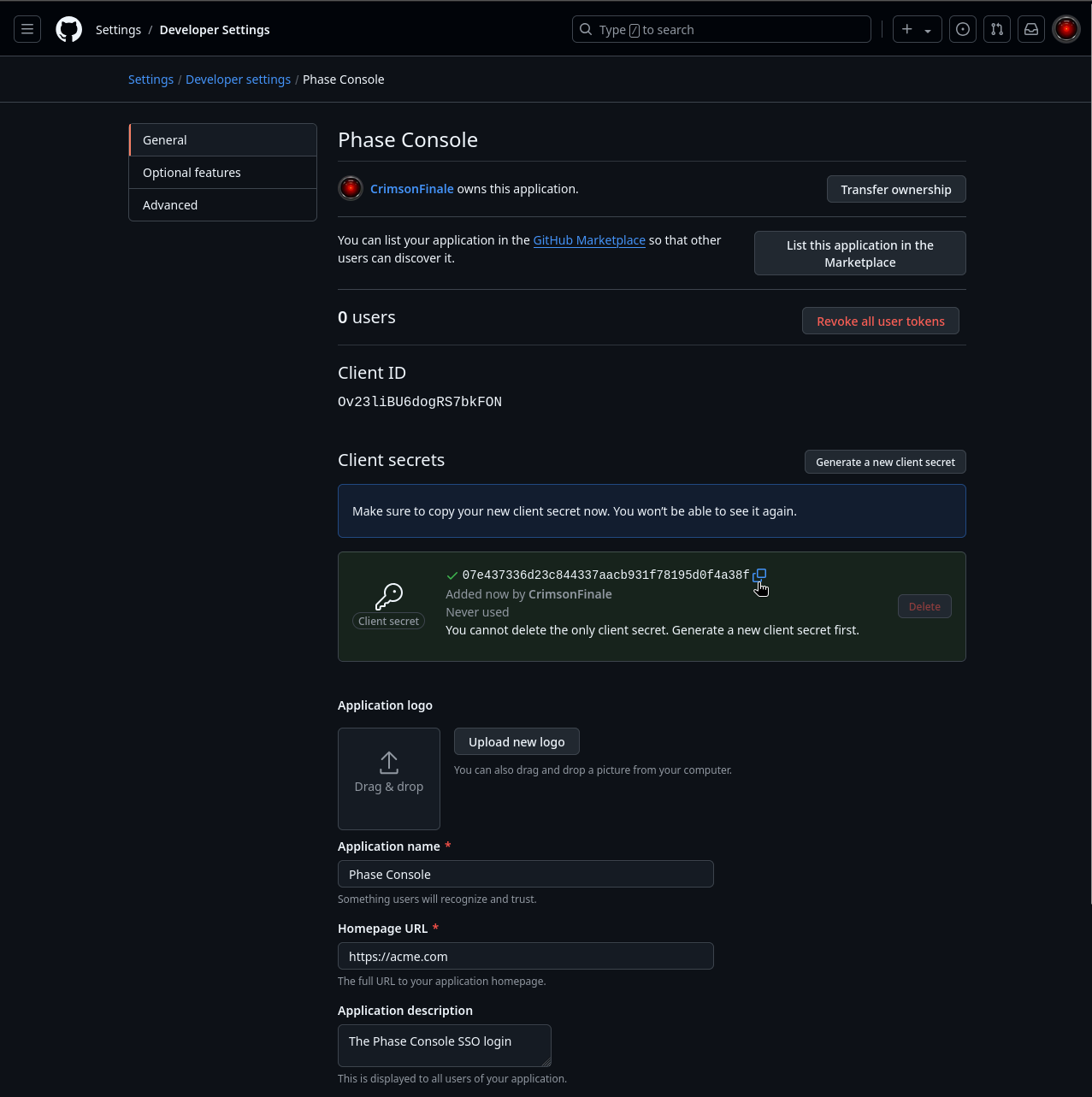Select the General sidebar tab

222,140
